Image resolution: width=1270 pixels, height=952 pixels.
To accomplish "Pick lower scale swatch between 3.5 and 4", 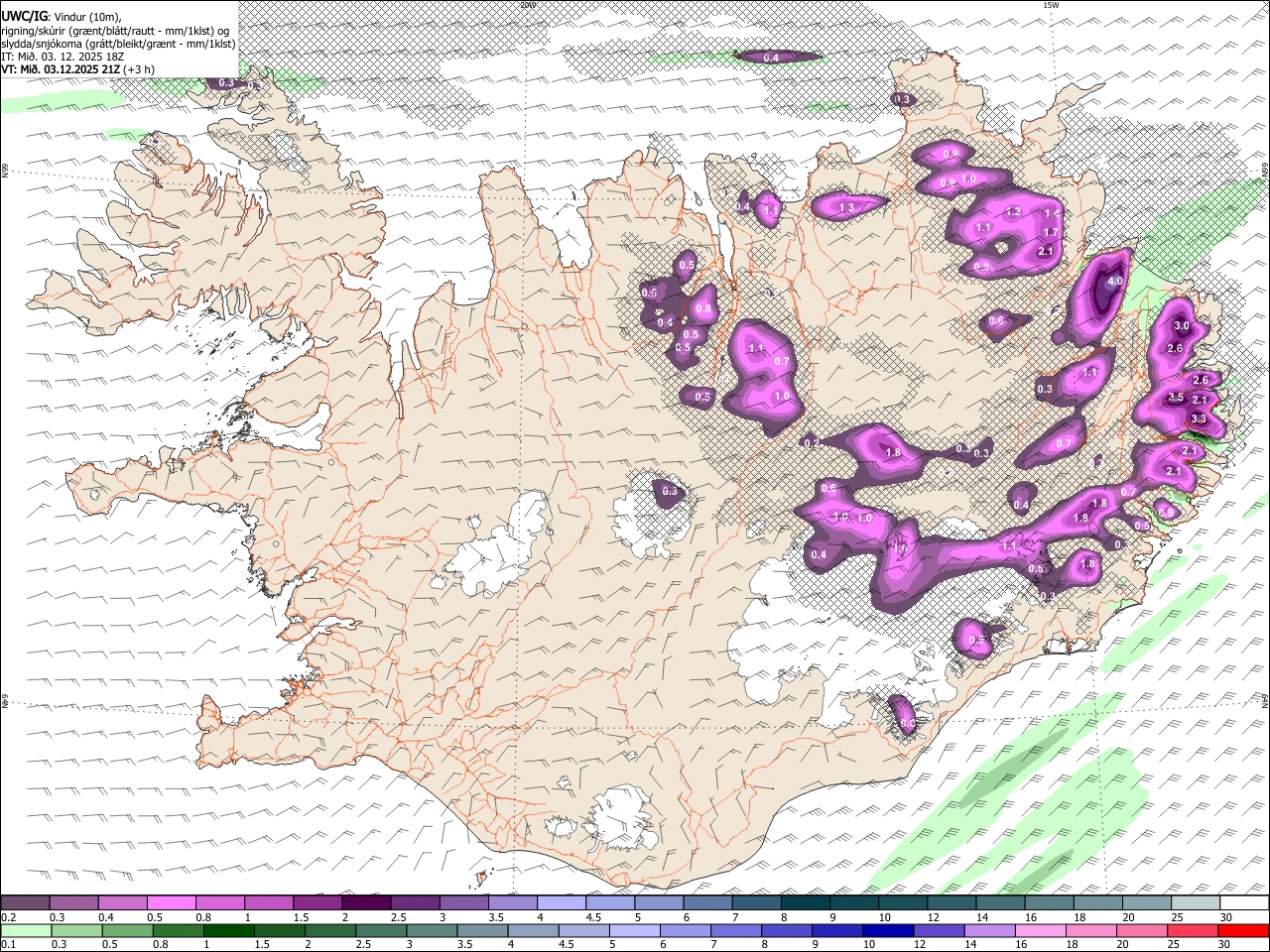I will pyautogui.click(x=482, y=931).
